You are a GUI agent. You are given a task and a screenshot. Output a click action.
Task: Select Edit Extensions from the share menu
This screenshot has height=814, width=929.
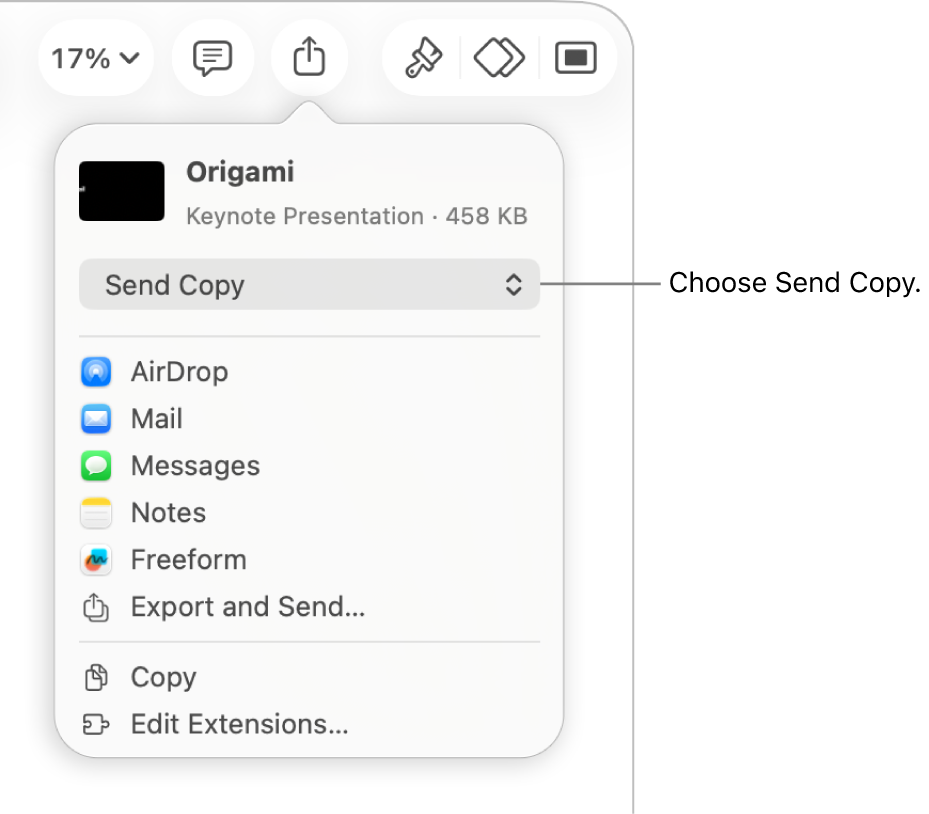238,724
